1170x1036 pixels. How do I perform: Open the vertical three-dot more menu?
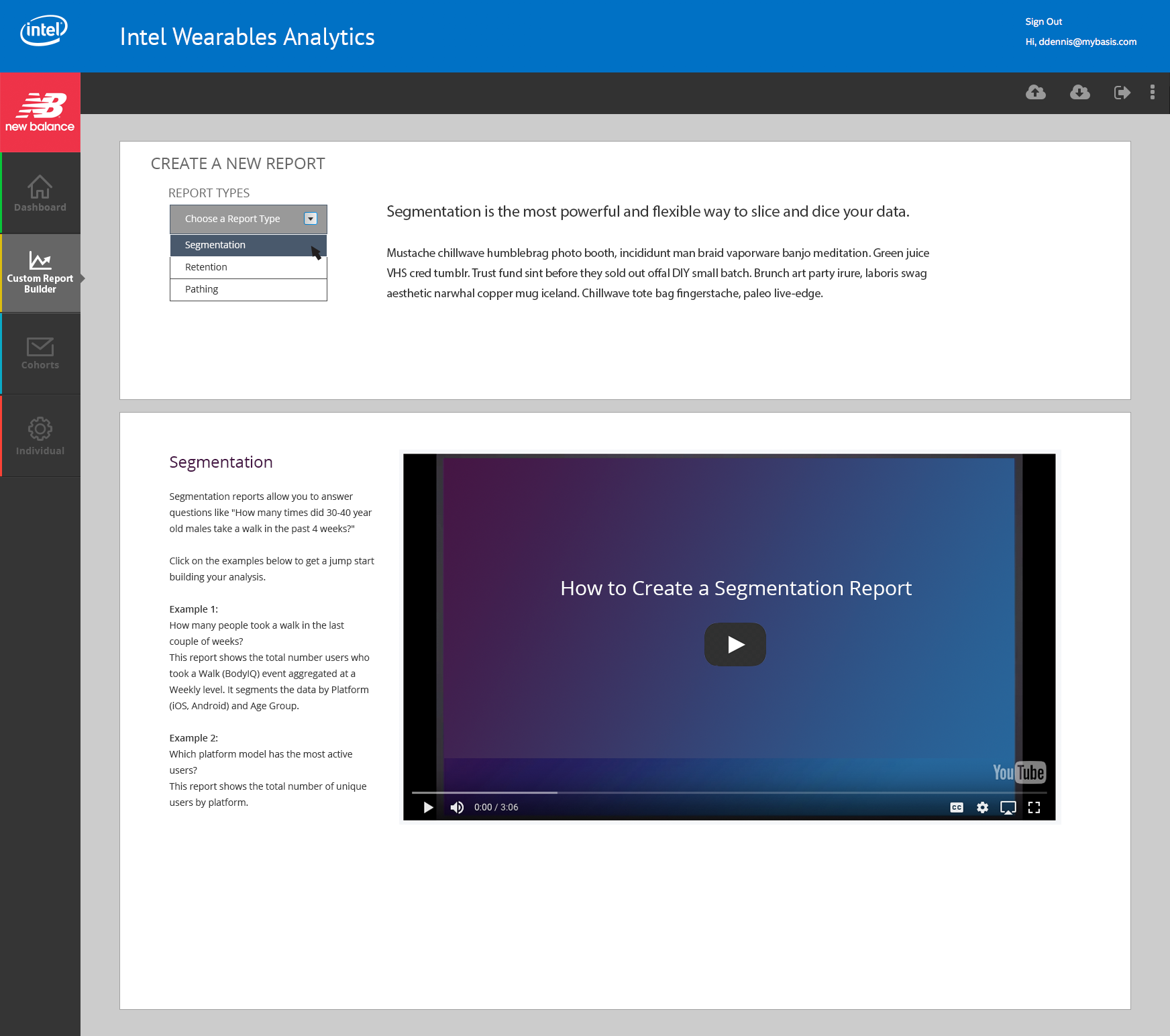click(1153, 92)
